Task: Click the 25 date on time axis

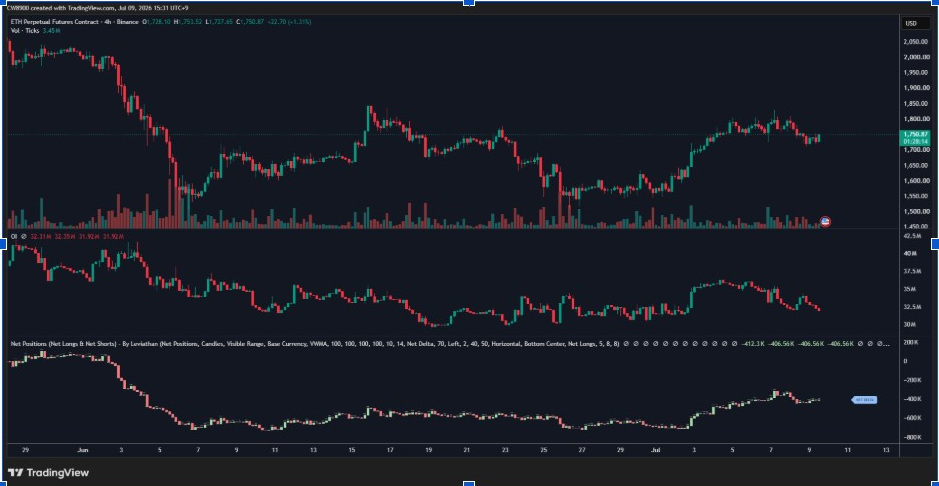Action: [543, 449]
